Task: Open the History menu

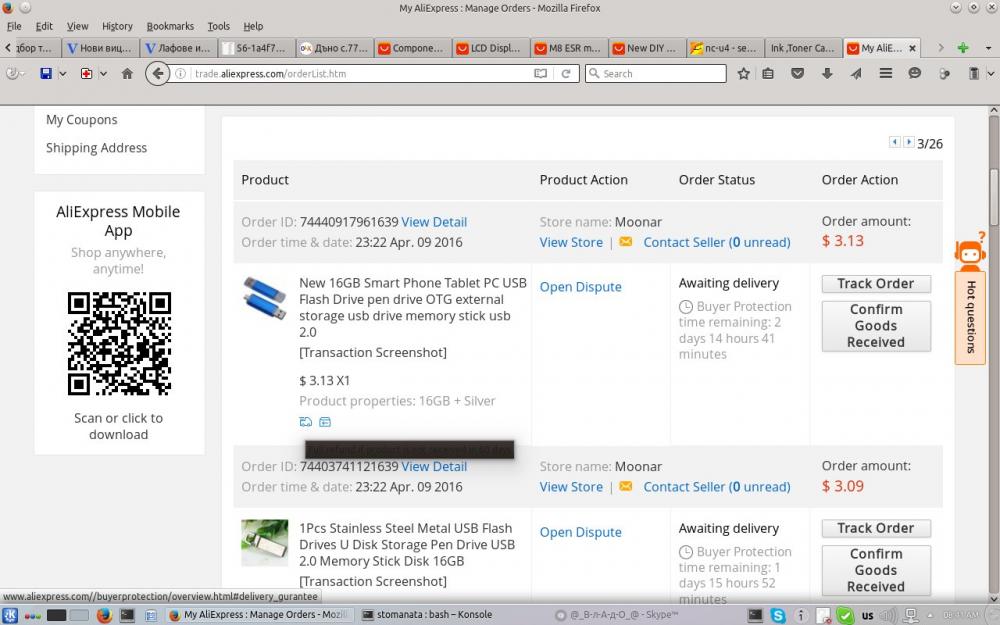Action: pos(117,26)
